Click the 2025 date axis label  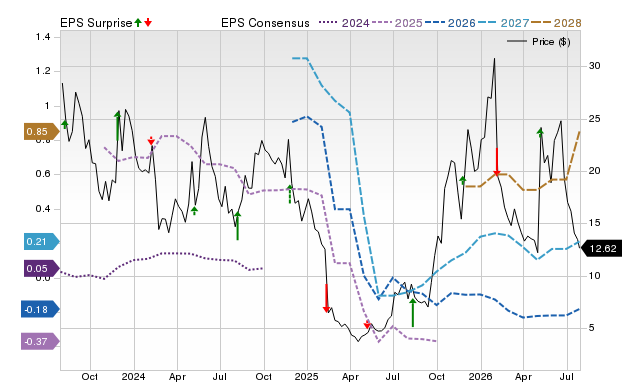(307, 376)
